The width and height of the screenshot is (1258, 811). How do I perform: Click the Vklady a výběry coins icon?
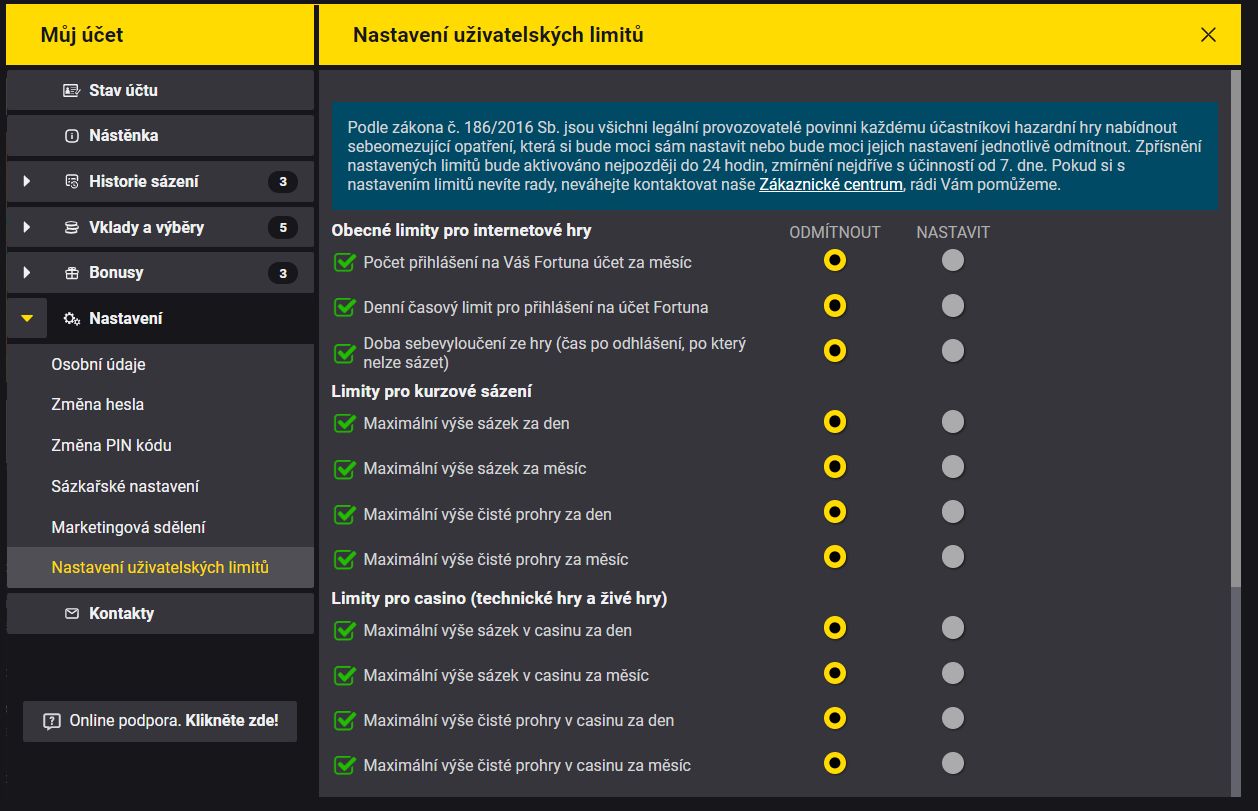click(71, 228)
